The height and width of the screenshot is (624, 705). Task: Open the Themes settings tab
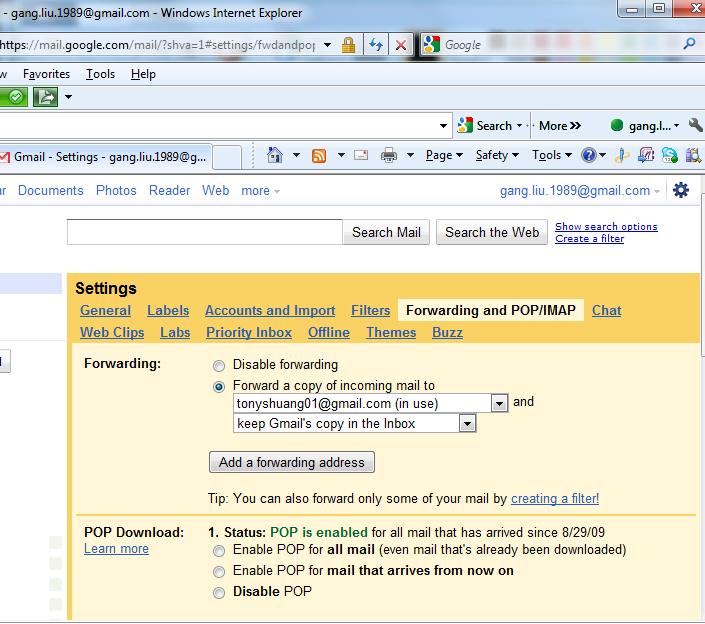[x=391, y=332]
